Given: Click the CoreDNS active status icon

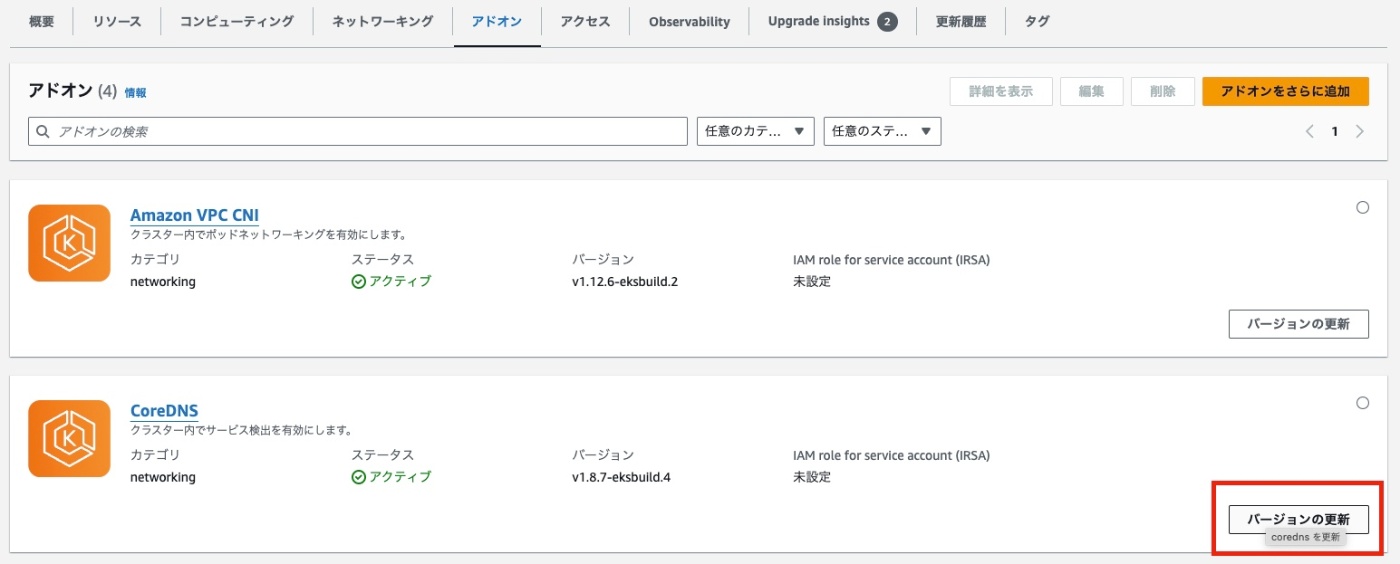Looking at the screenshot, I should [358, 477].
